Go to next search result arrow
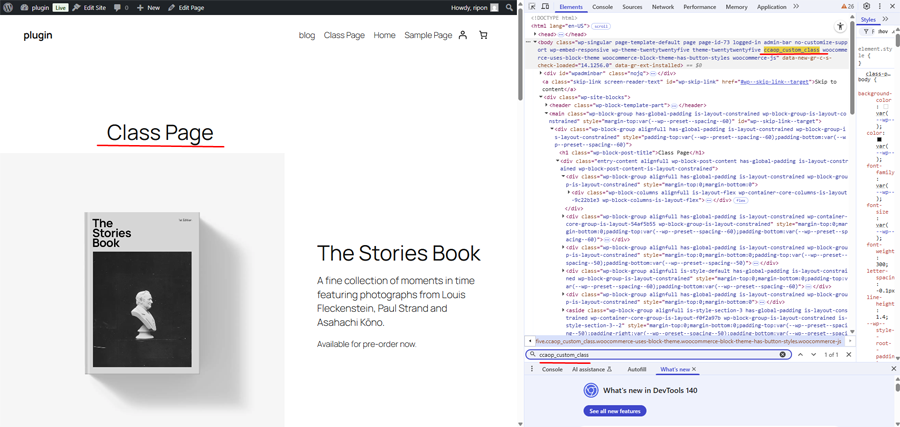The width and height of the screenshot is (900, 427). click(x=813, y=355)
